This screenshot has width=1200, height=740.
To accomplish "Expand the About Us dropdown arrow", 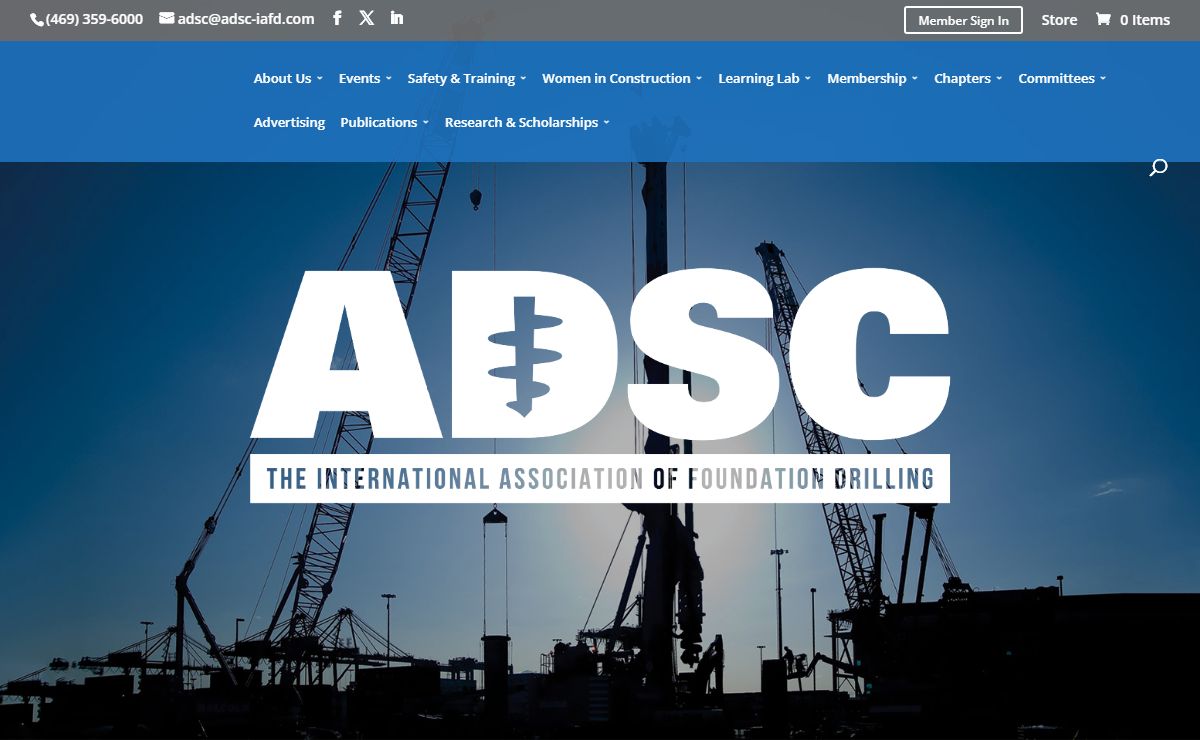I will pos(320,79).
